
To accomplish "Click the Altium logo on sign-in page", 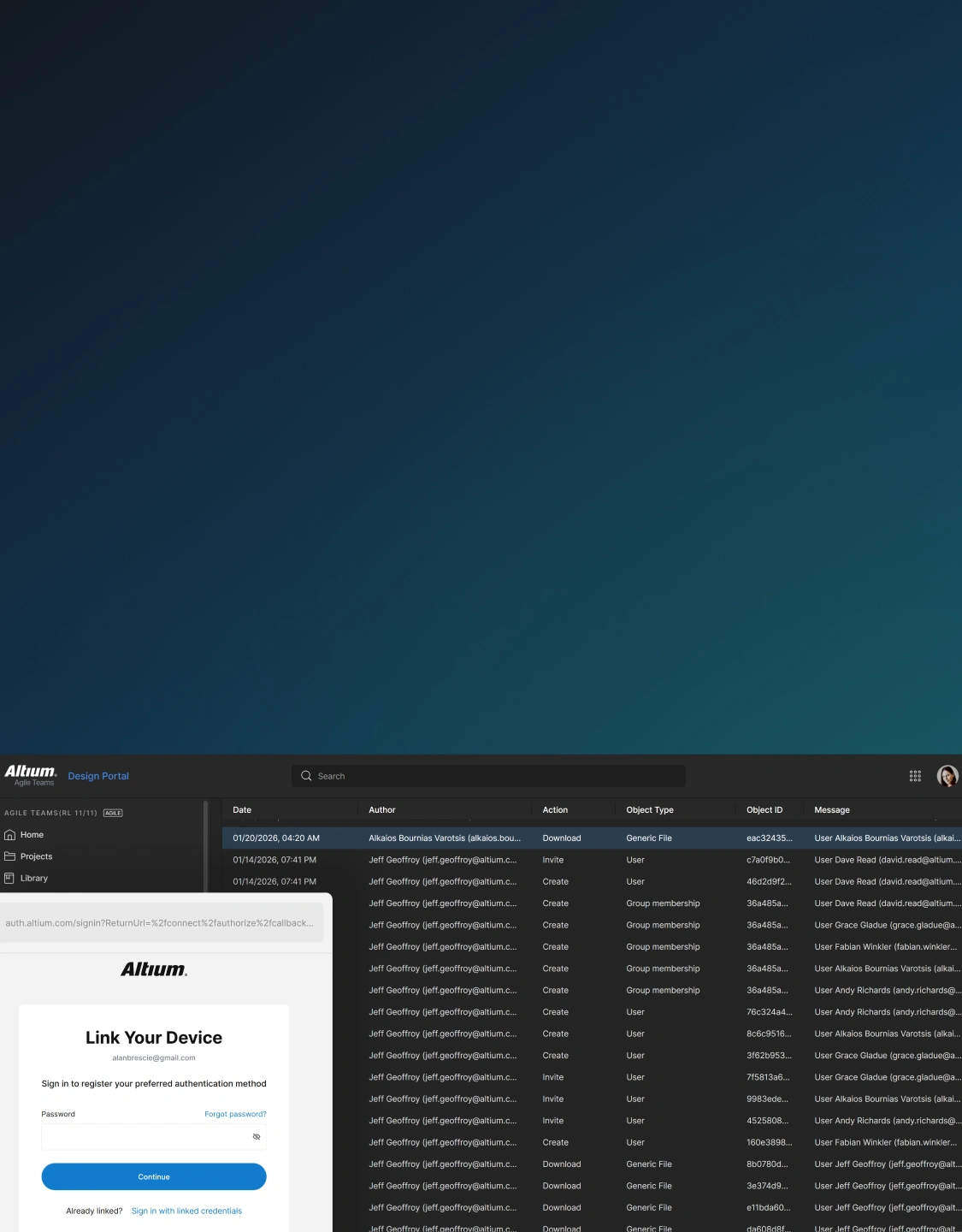I will click(x=154, y=969).
